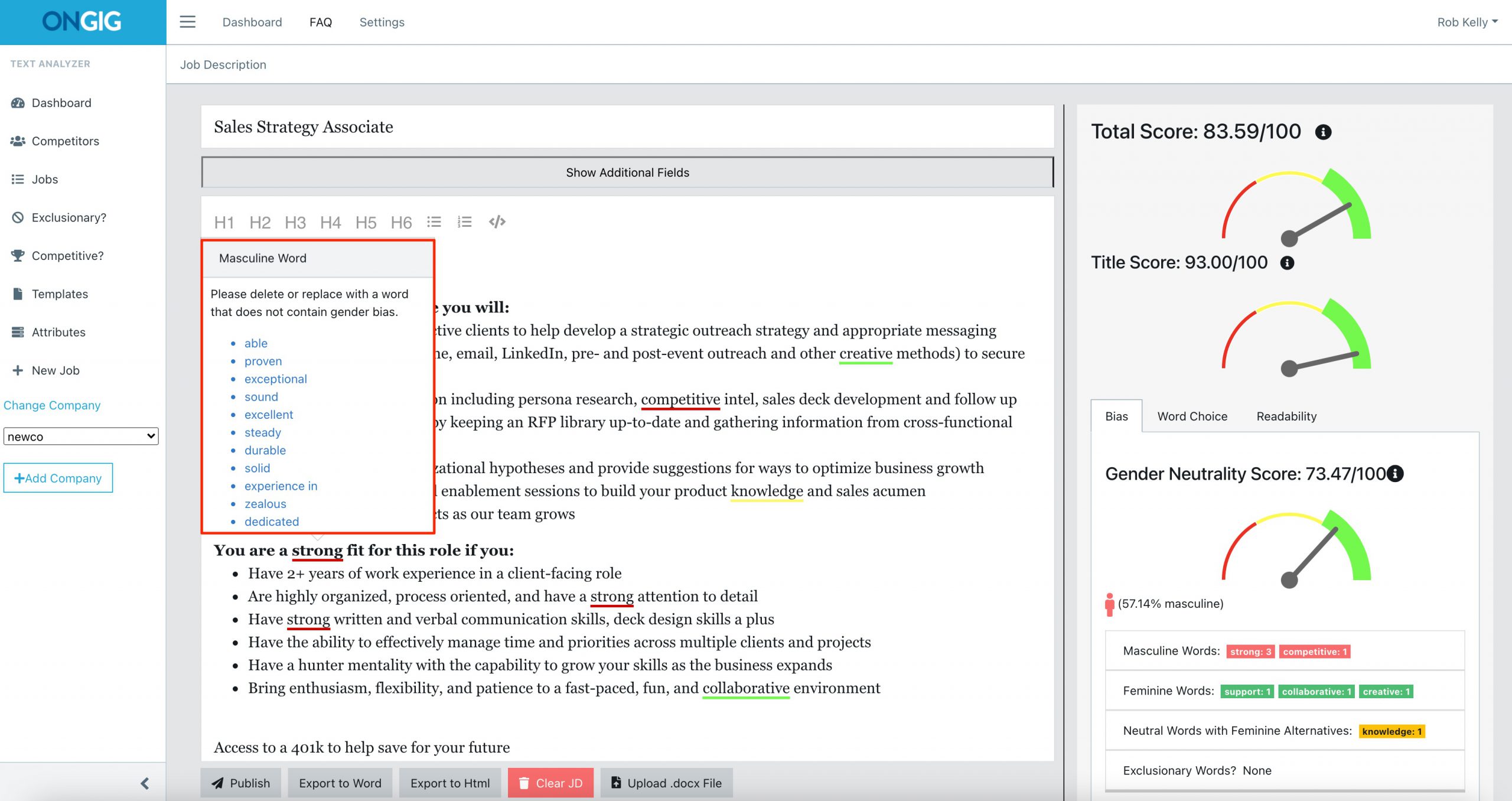Open the Competitors sidebar item
Viewport: 1512px width, 801px height.
tap(65, 141)
